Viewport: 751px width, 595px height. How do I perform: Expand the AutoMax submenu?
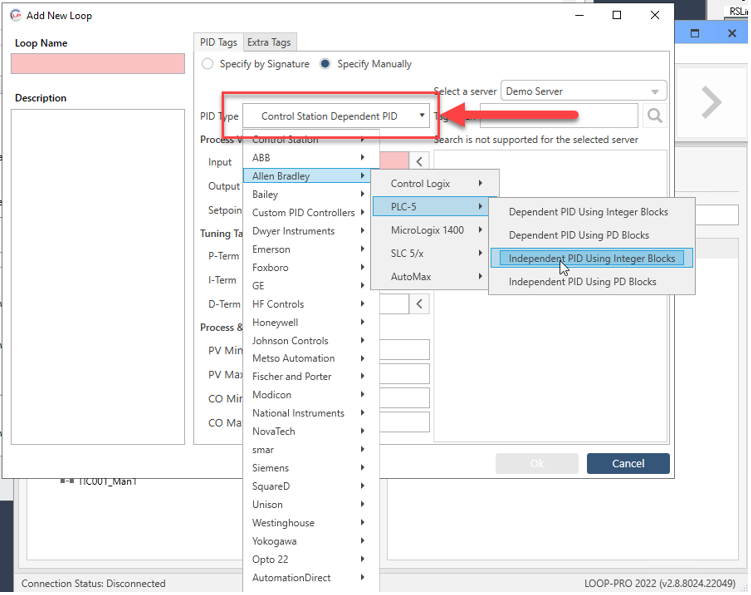[x=430, y=276]
